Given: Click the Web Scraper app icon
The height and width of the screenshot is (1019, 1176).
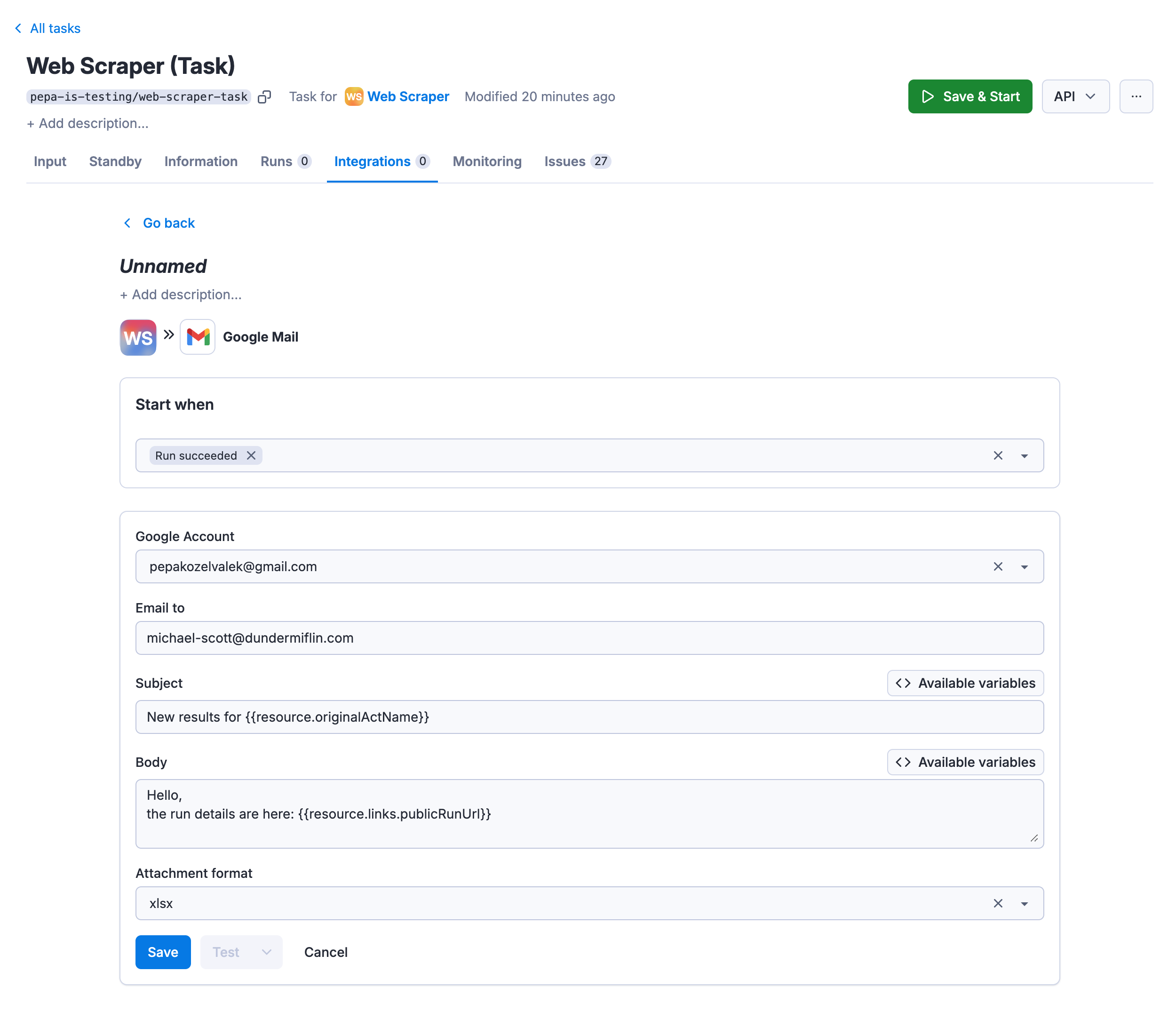Looking at the screenshot, I should click(138, 337).
